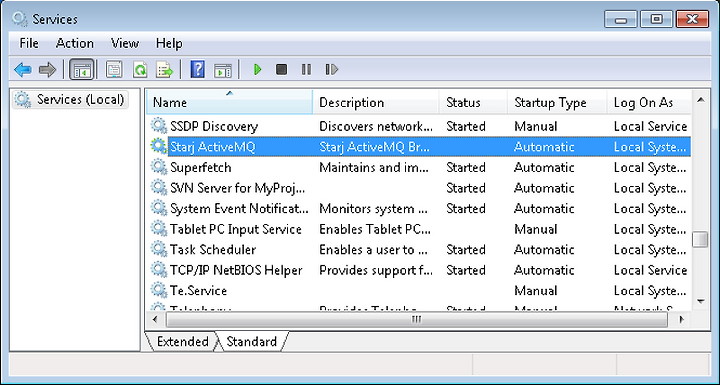
Task: Click the horizontal scrollbar left arrow
Action: pyautogui.click(x=155, y=319)
